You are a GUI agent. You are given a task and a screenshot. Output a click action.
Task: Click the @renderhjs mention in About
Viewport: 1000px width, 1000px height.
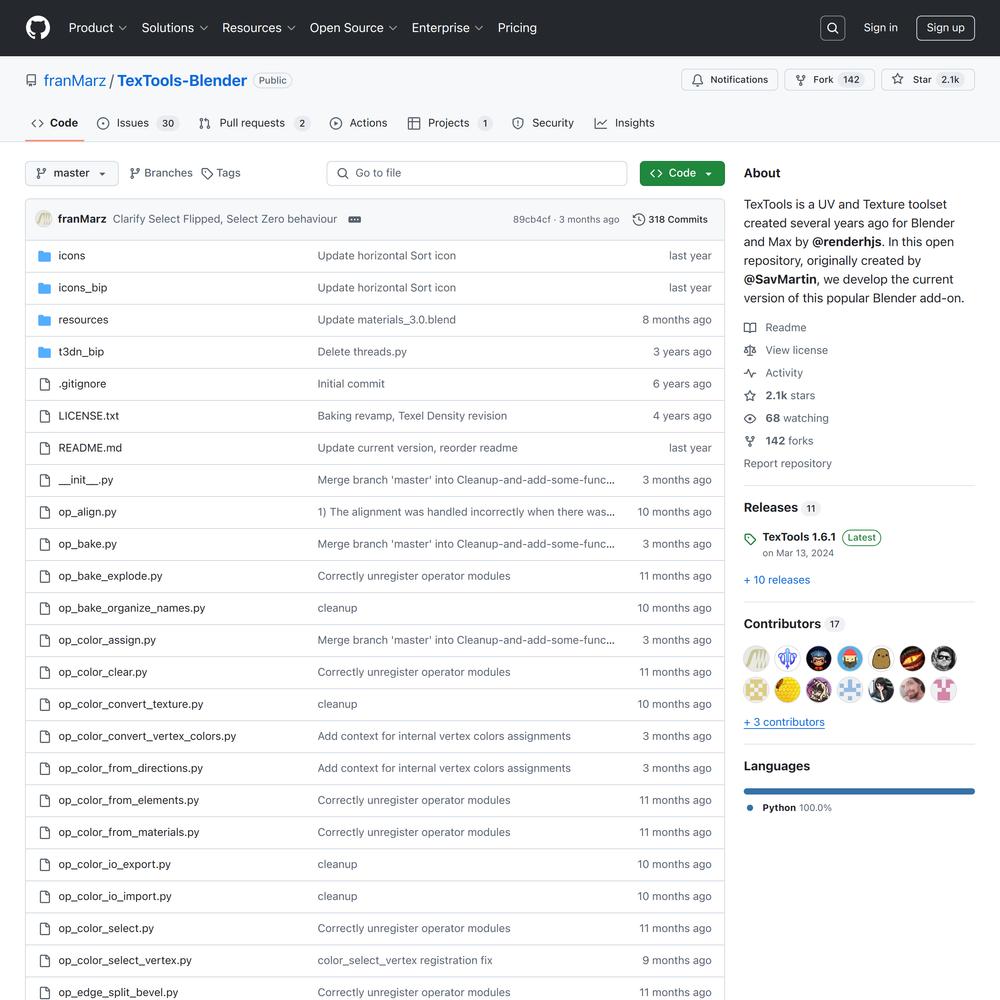click(848, 242)
